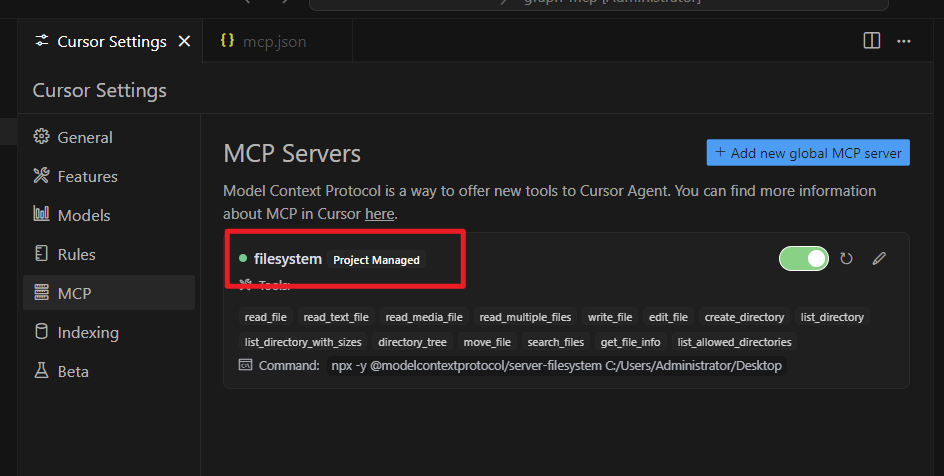Click the get_file_info tool tag
The image size is (944, 476).
point(630,342)
